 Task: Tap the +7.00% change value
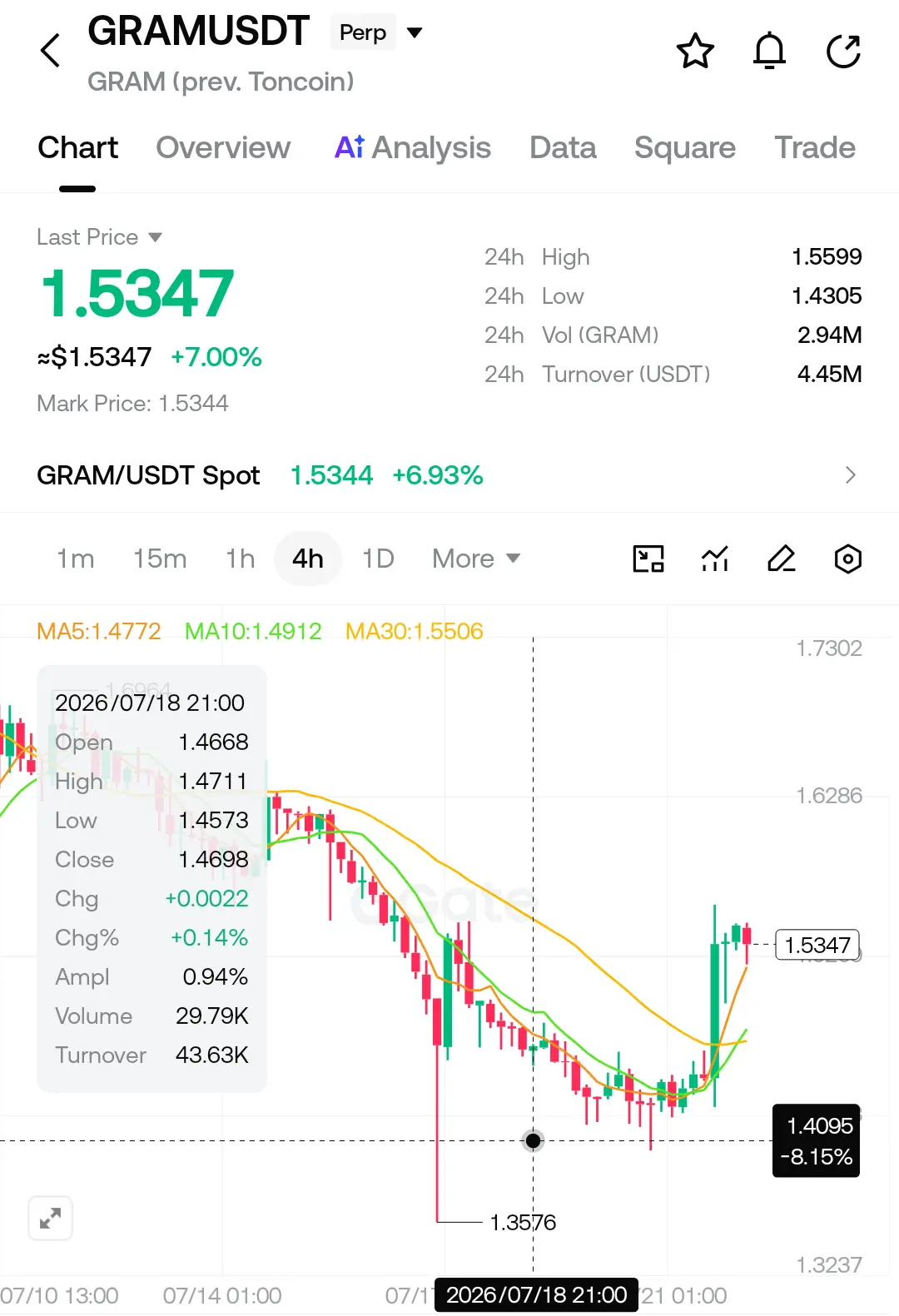(x=216, y=357)
